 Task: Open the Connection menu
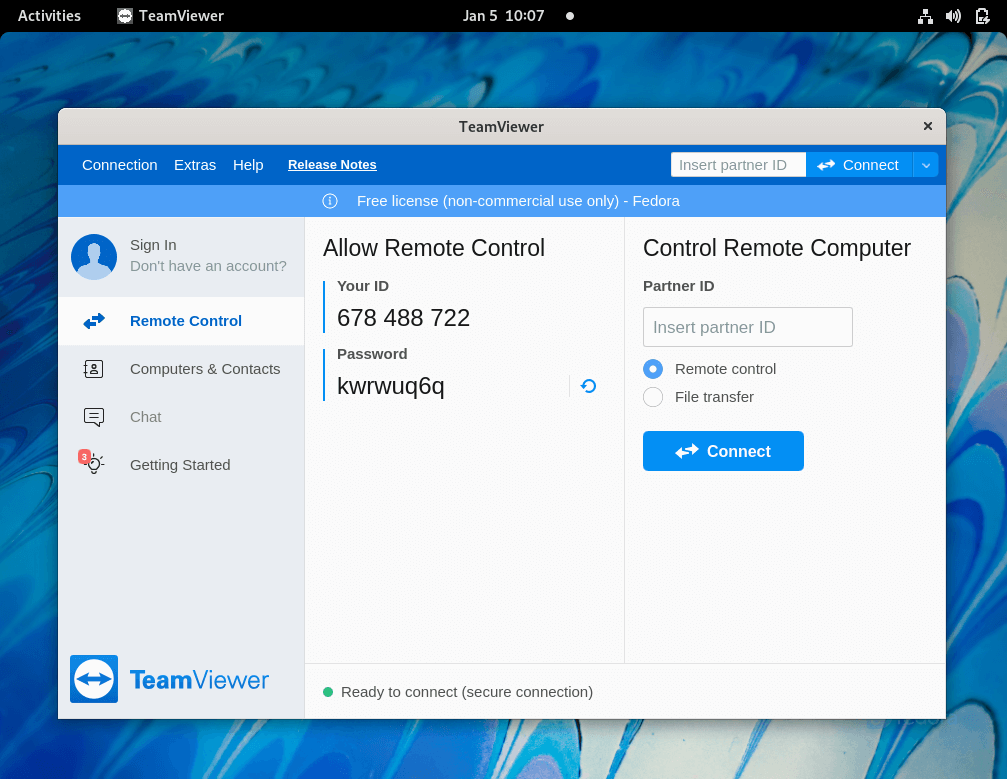point(119,164)
